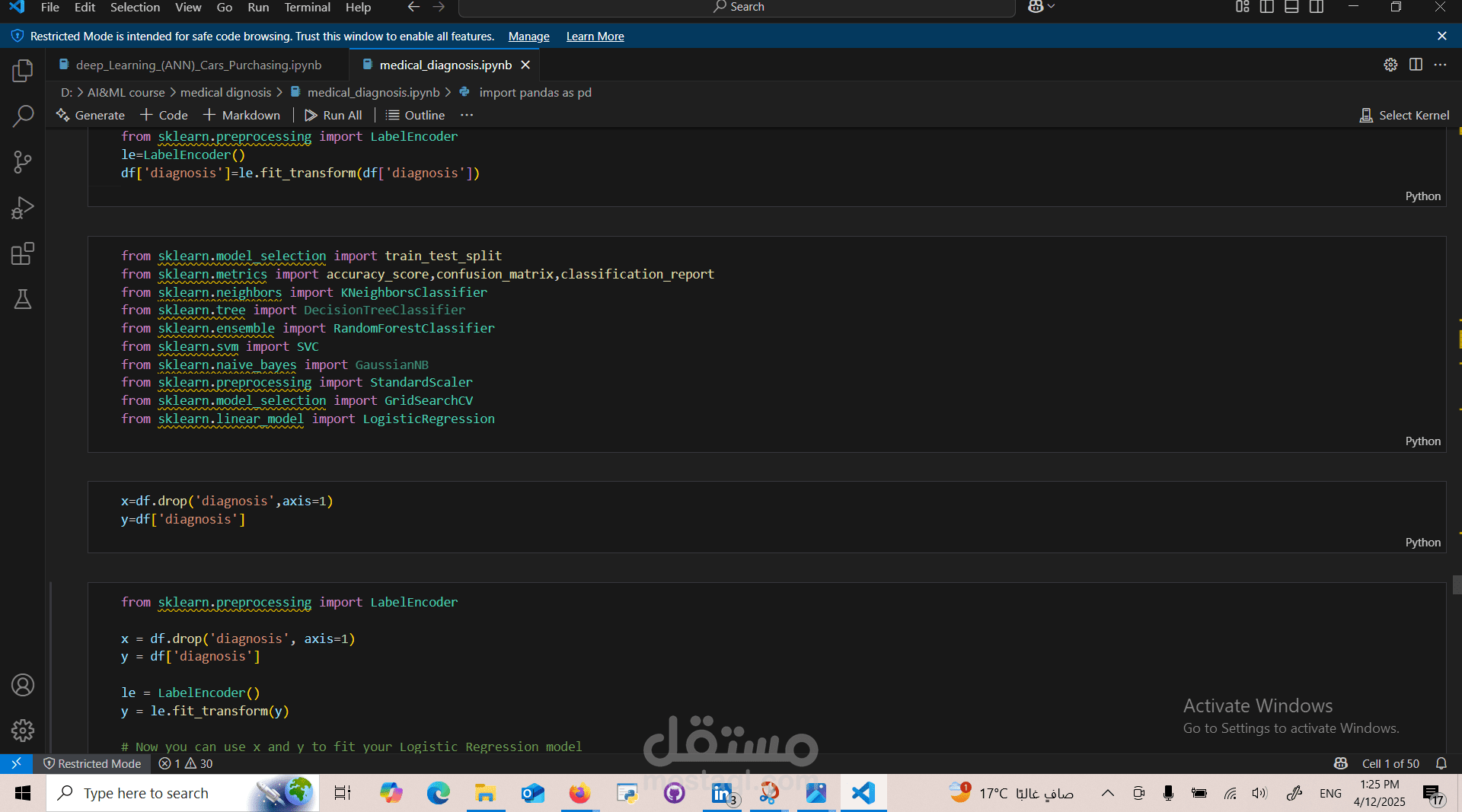Open the clock showing 1:25 PM

click(x=1379, y=793)
